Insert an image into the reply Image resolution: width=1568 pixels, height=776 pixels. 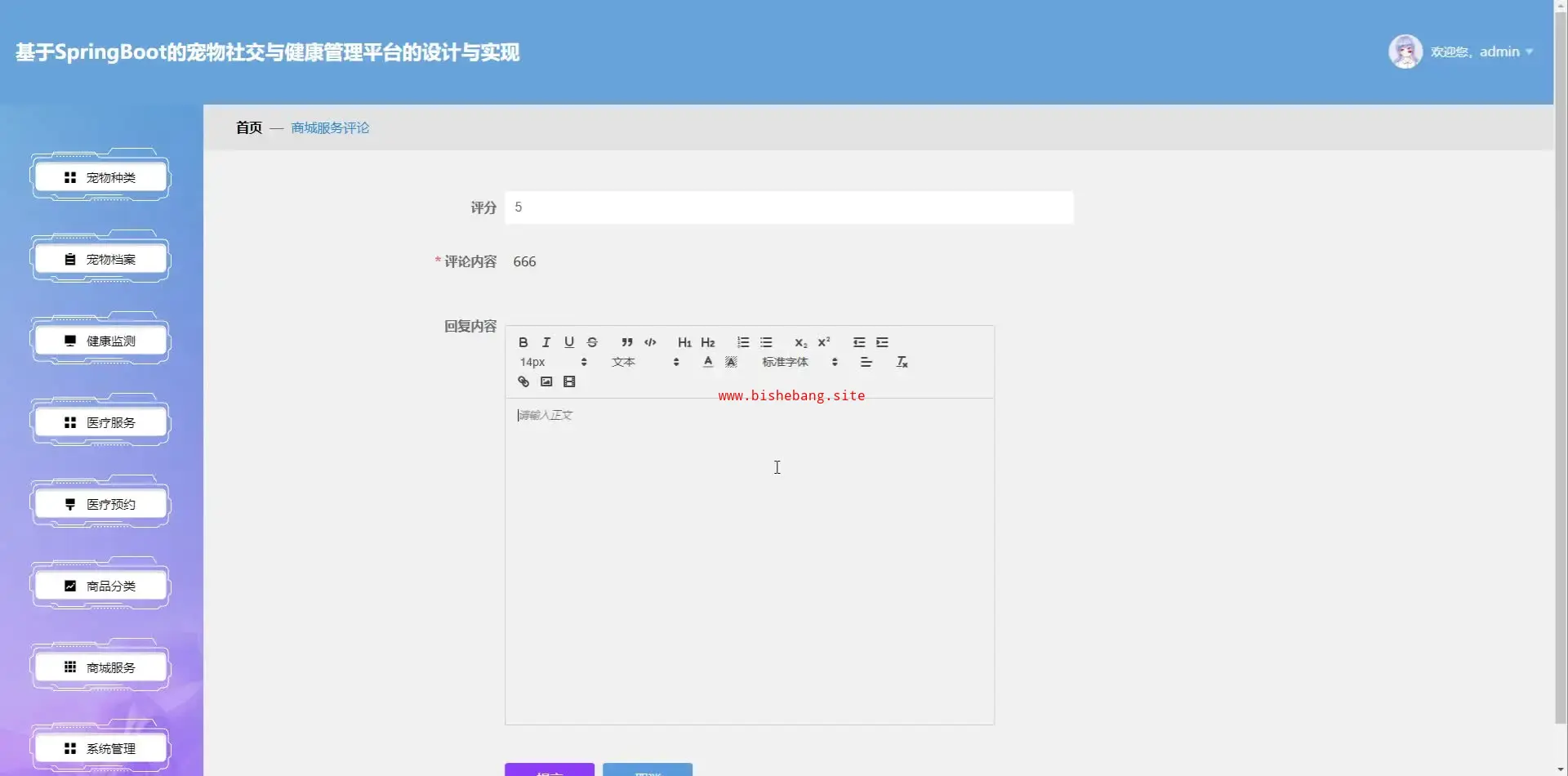click(546, 381)
